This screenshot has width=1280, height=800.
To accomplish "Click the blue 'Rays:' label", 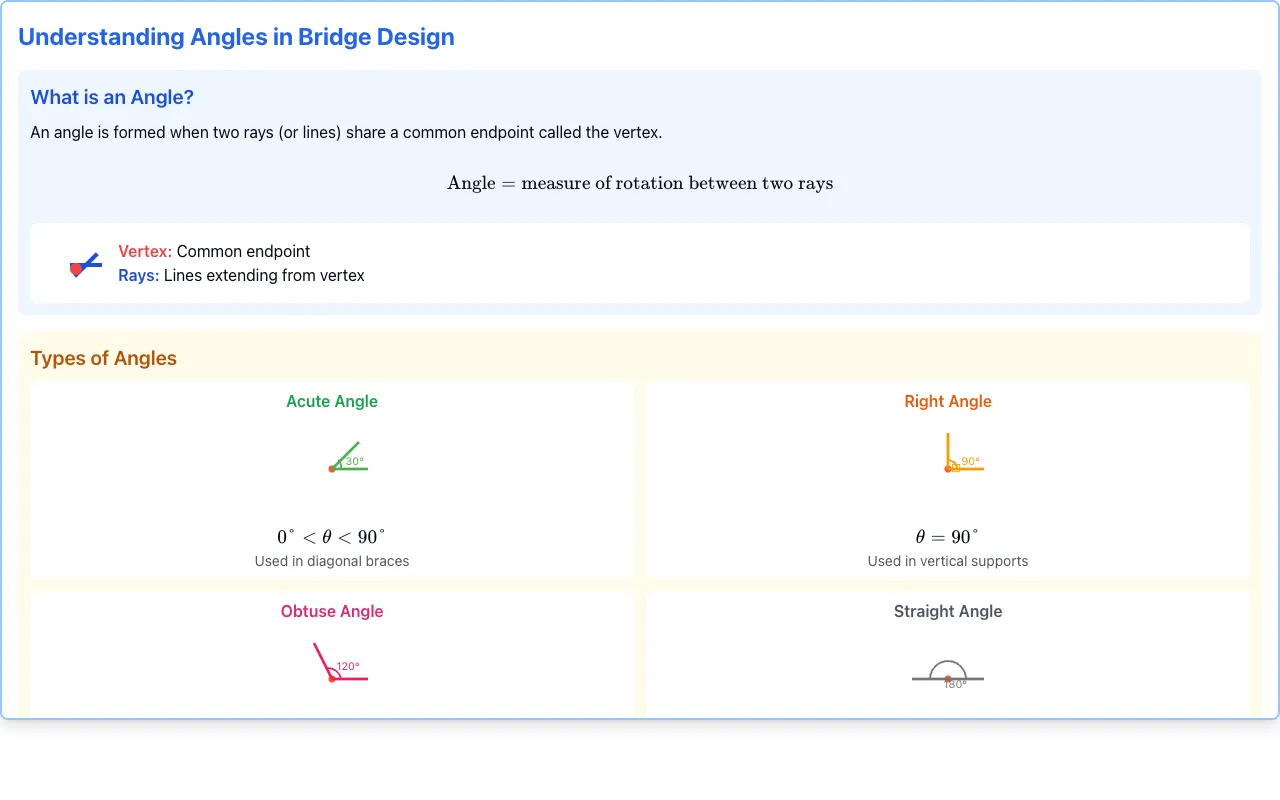I will coord(139,275).
